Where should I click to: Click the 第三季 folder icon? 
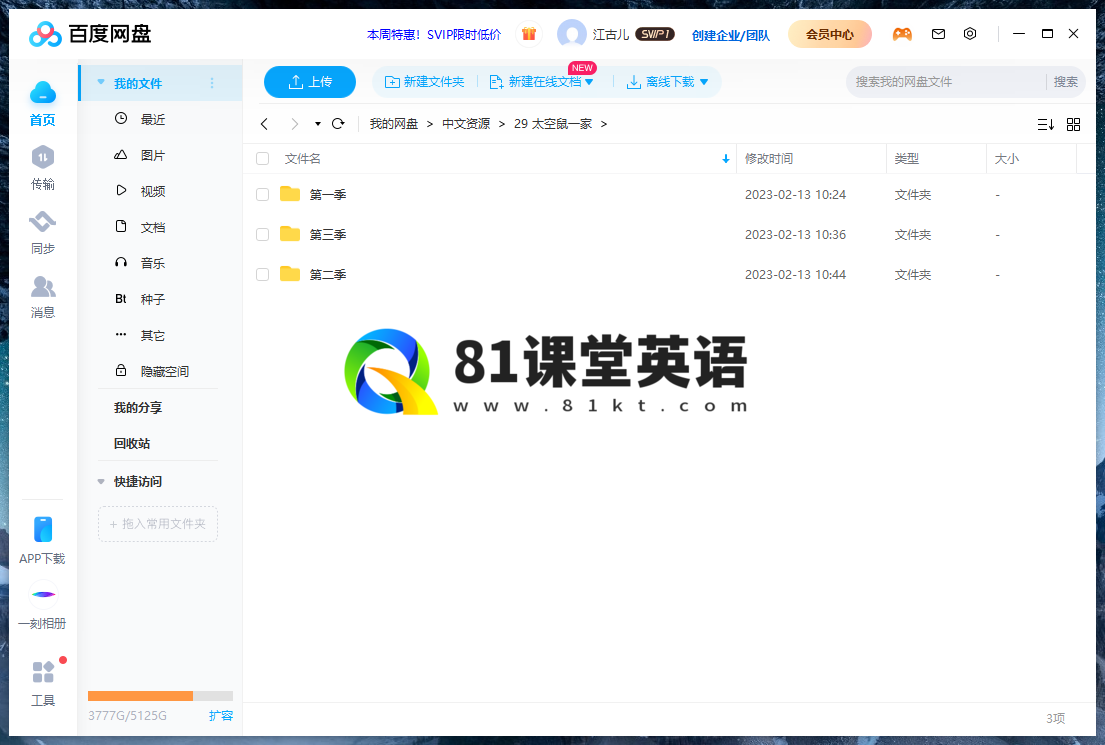tap(290, 234)
